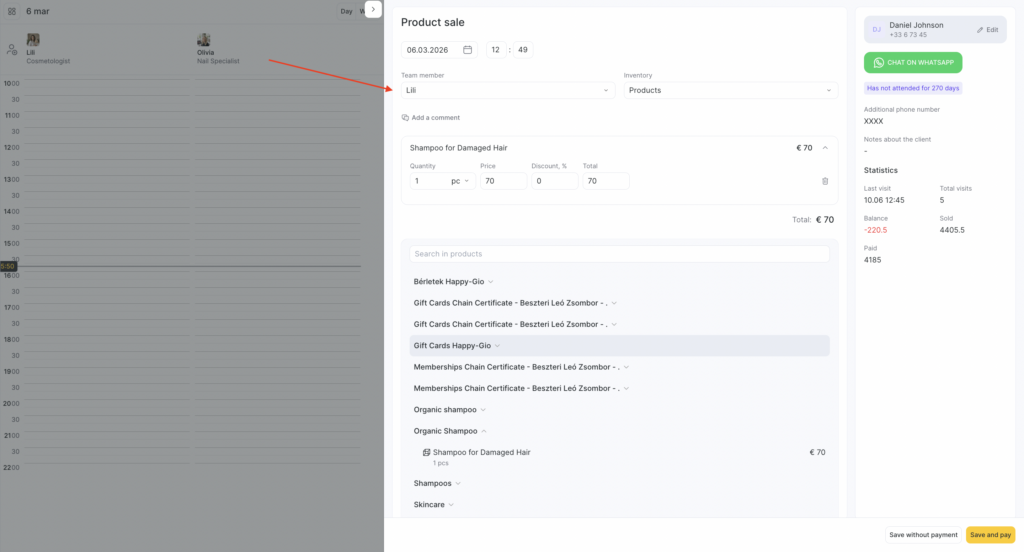The height and width of the screenshot is (552, 1024).
Task: Click the Search in products field
Action: [619, 254]
